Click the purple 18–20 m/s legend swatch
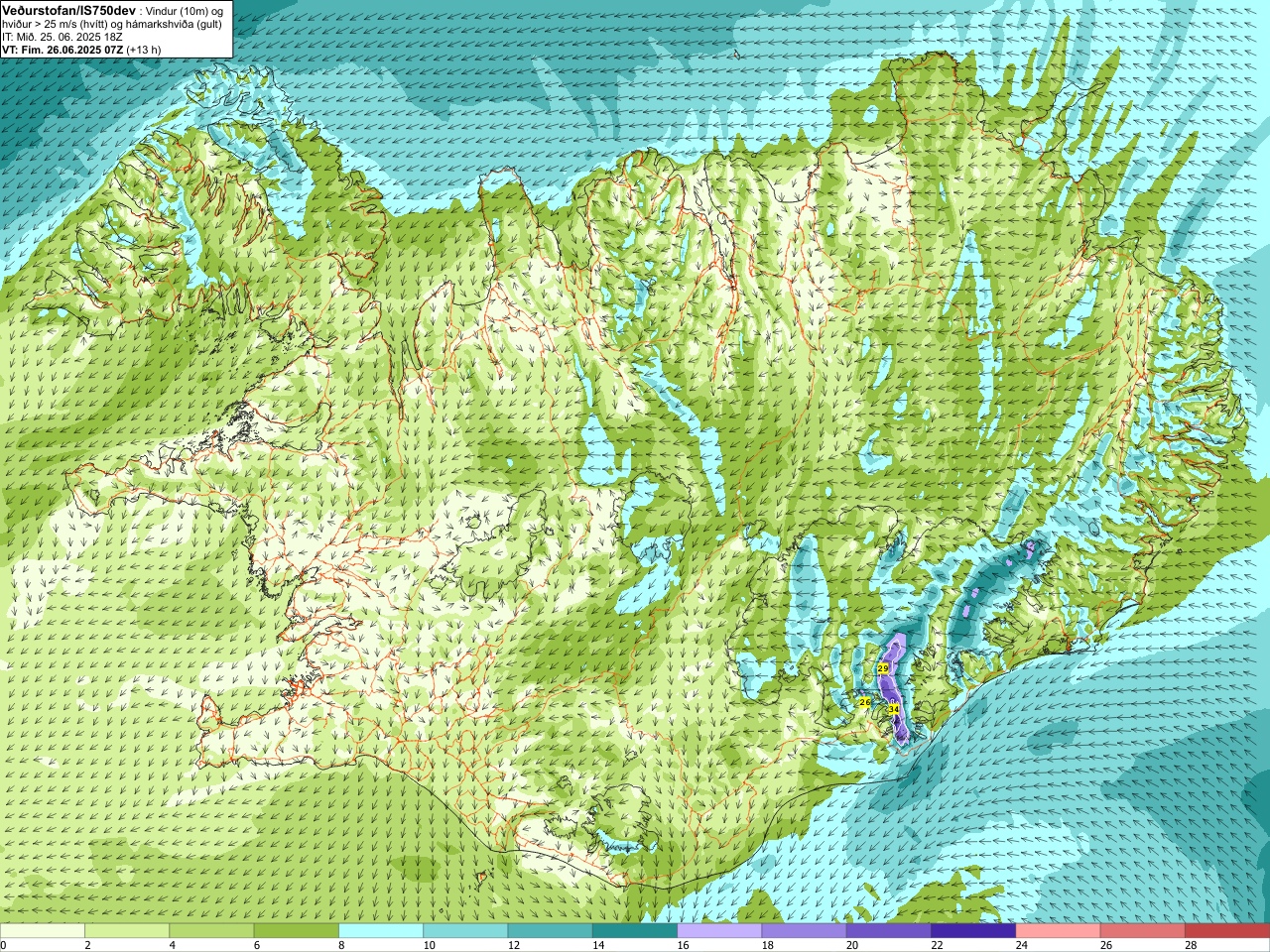1270x952 pixels. [x=805, y=931]
